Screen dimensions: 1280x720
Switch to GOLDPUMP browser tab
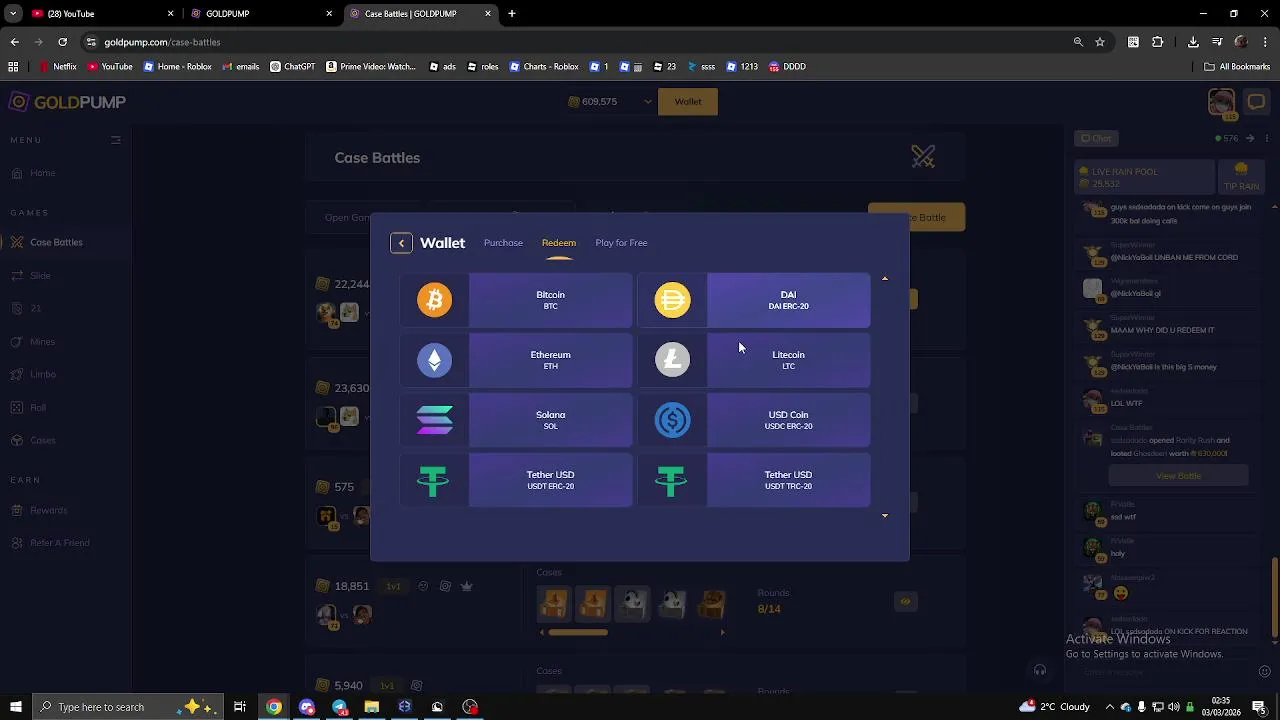(x=262, y=14)
